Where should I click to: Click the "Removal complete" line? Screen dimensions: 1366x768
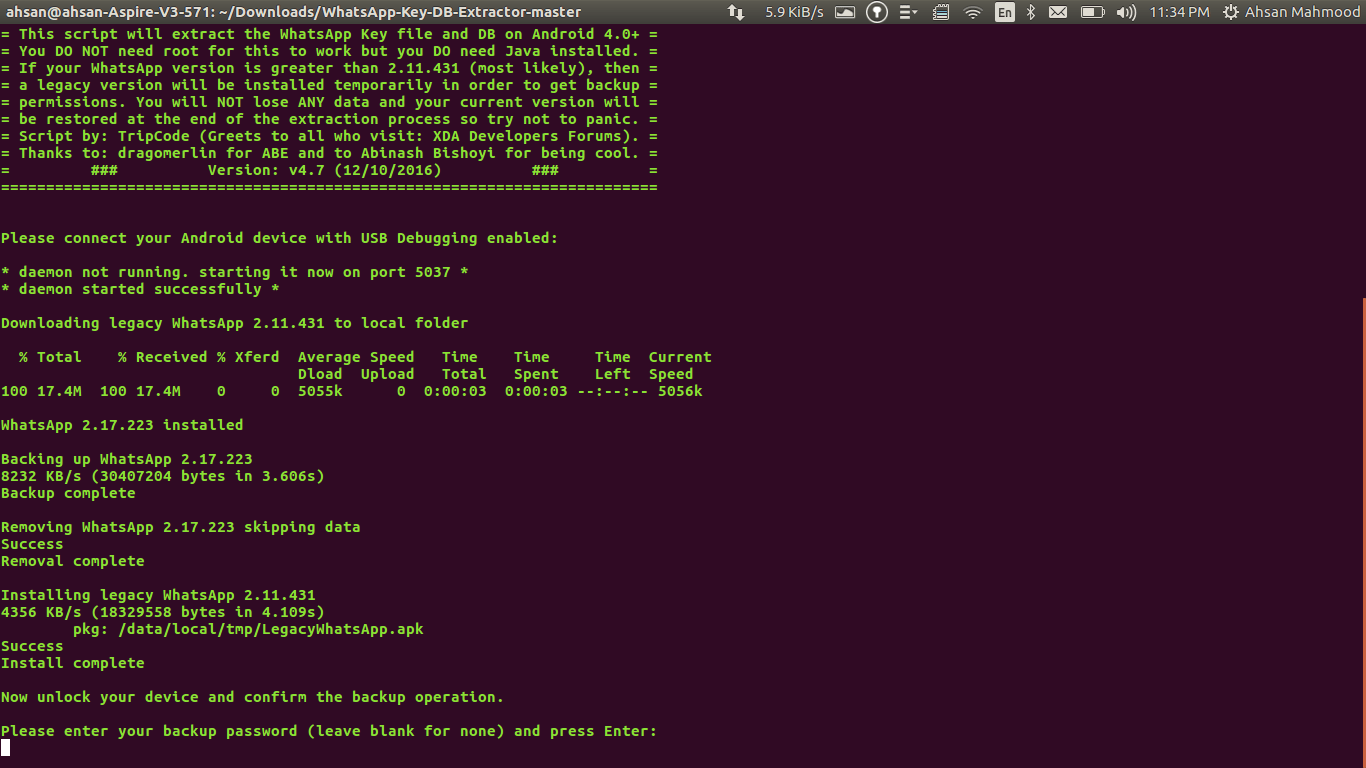click(x=73, y=561)
